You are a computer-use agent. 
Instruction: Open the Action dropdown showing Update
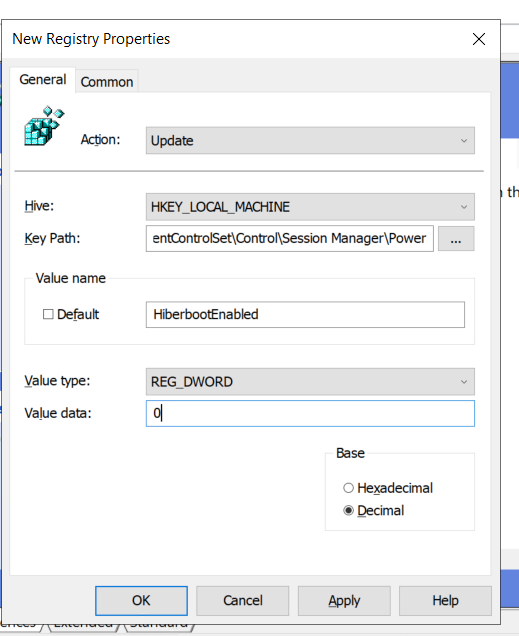[310, 141]
